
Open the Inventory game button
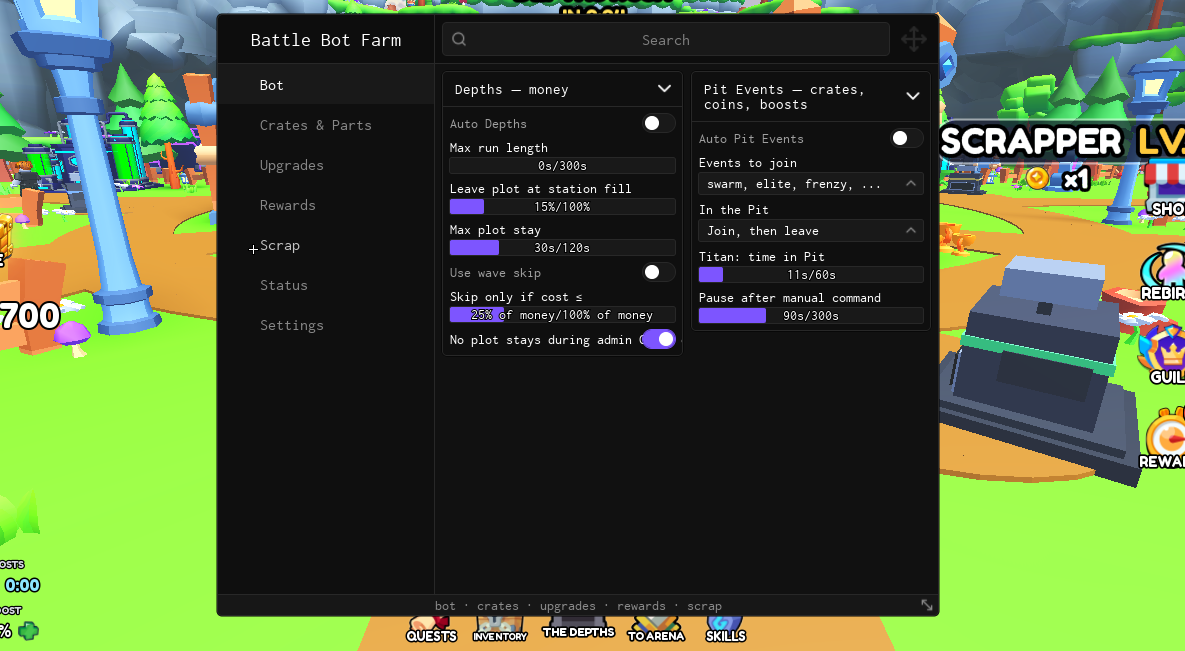coord(500,629)
